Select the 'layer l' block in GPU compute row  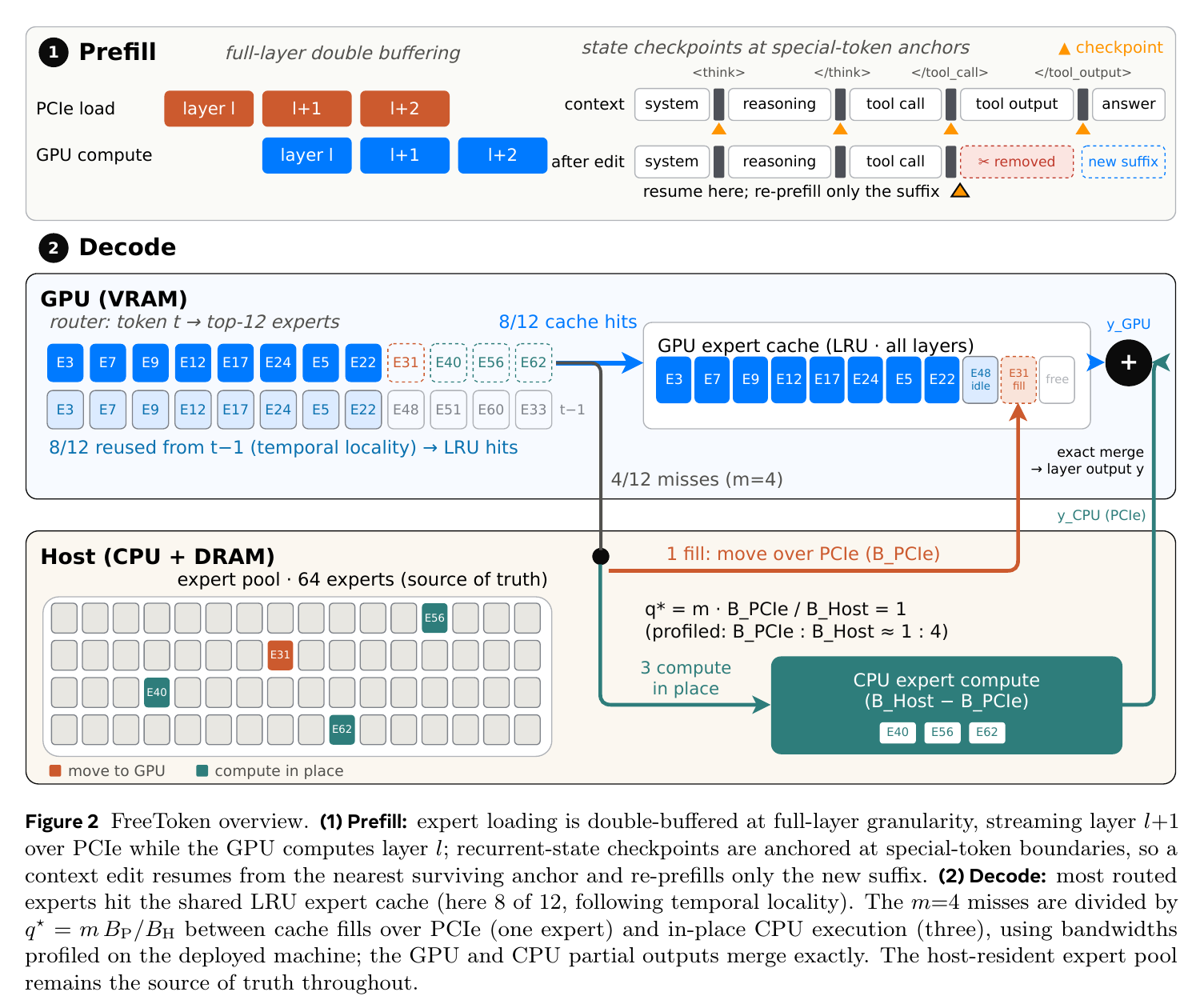(307, 155)
